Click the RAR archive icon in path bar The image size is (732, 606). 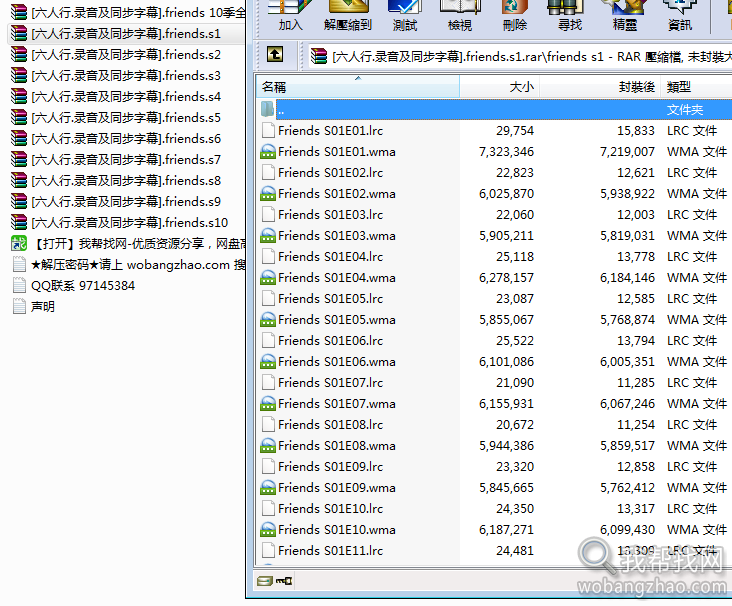[319, 56]
